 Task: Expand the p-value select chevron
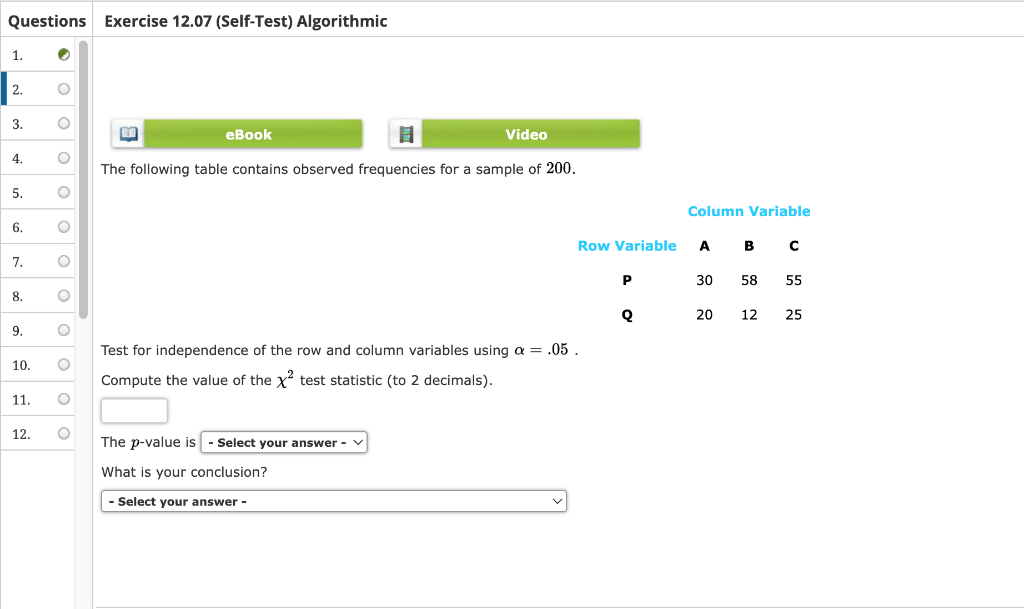point(357,442)
